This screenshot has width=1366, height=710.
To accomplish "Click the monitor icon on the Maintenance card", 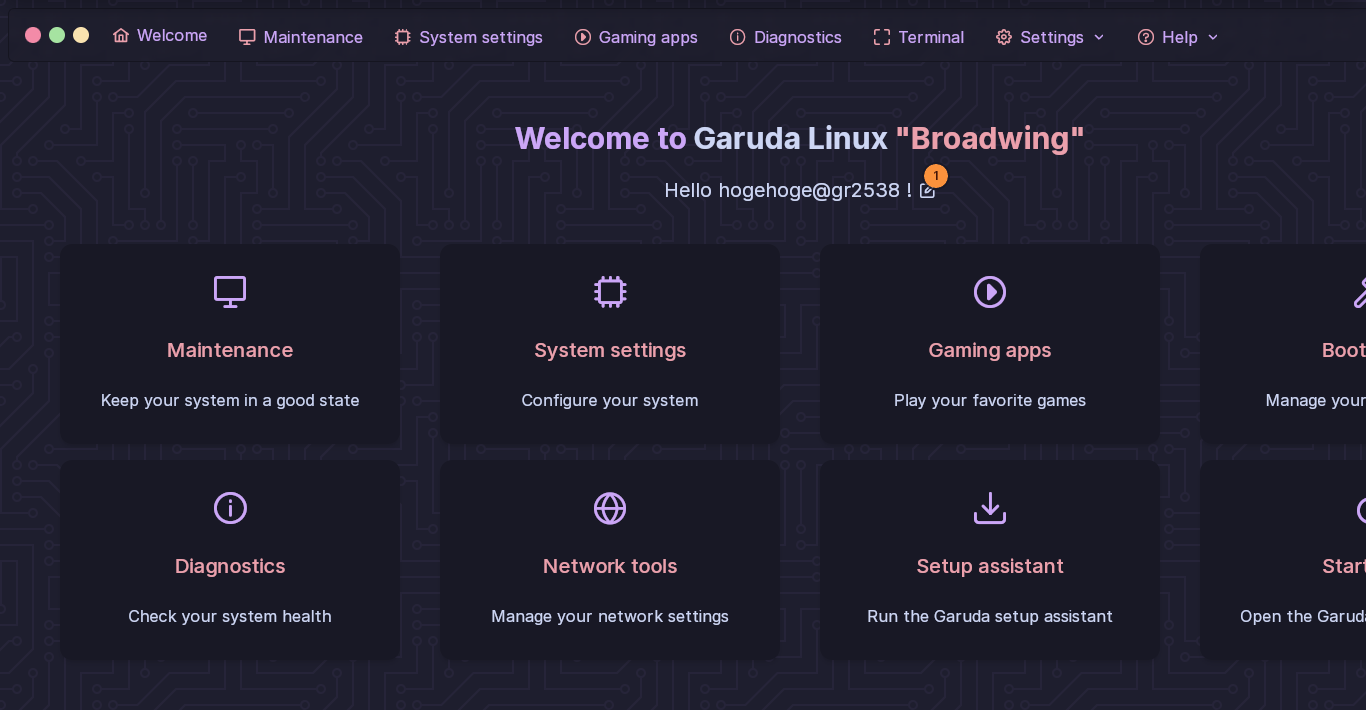I will 230,292.
